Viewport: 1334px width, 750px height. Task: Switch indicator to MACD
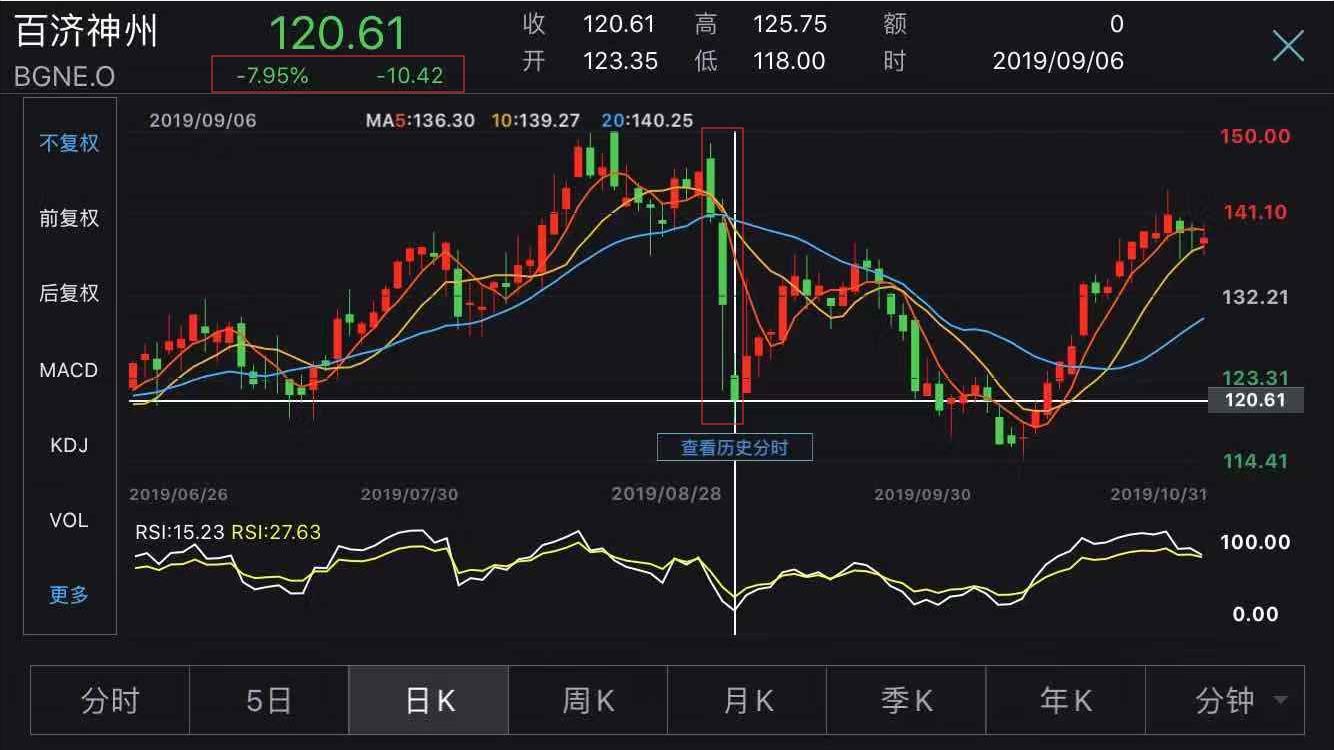[69, 370]
